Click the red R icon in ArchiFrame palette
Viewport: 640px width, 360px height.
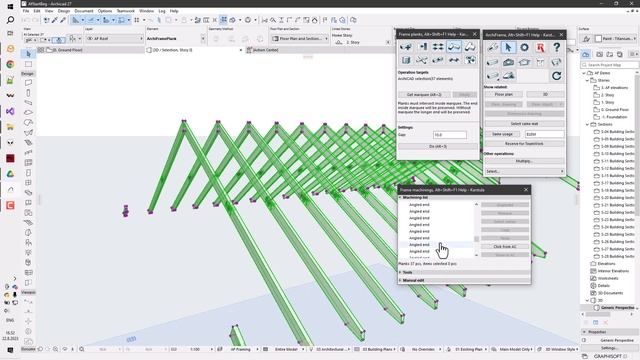pos(540,47)
